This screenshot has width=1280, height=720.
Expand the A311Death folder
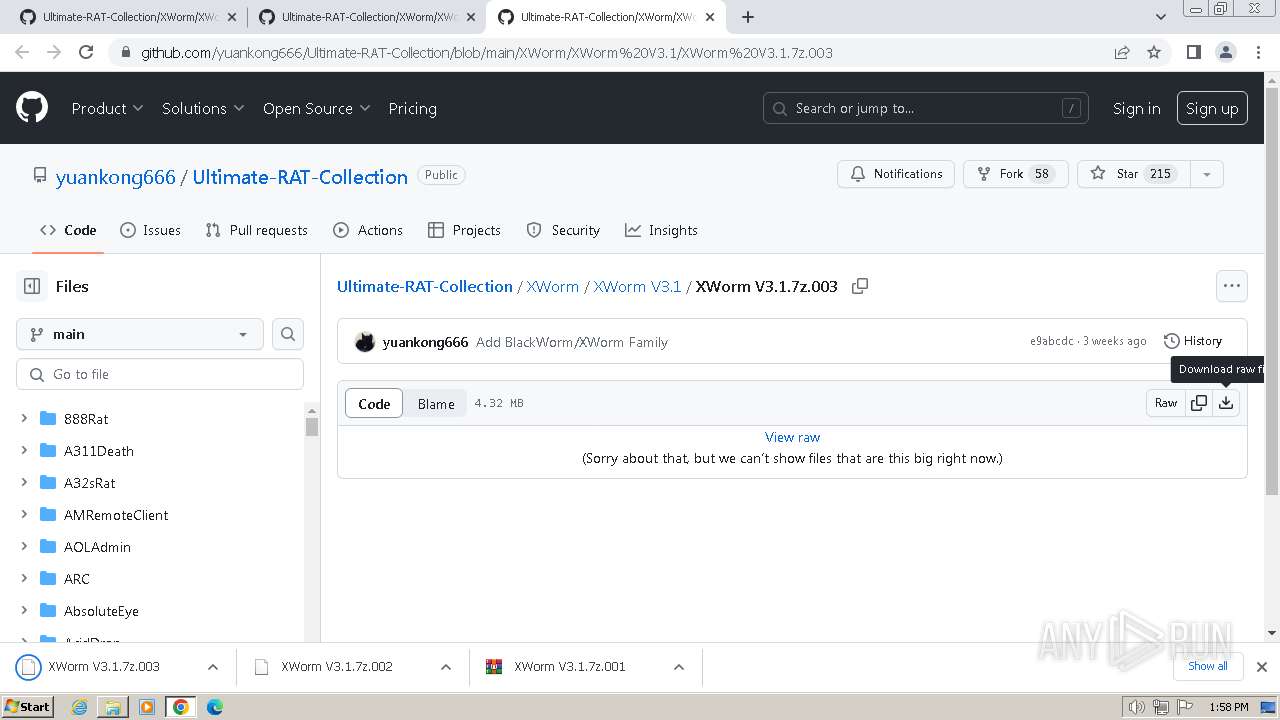(x=24, y=451)
